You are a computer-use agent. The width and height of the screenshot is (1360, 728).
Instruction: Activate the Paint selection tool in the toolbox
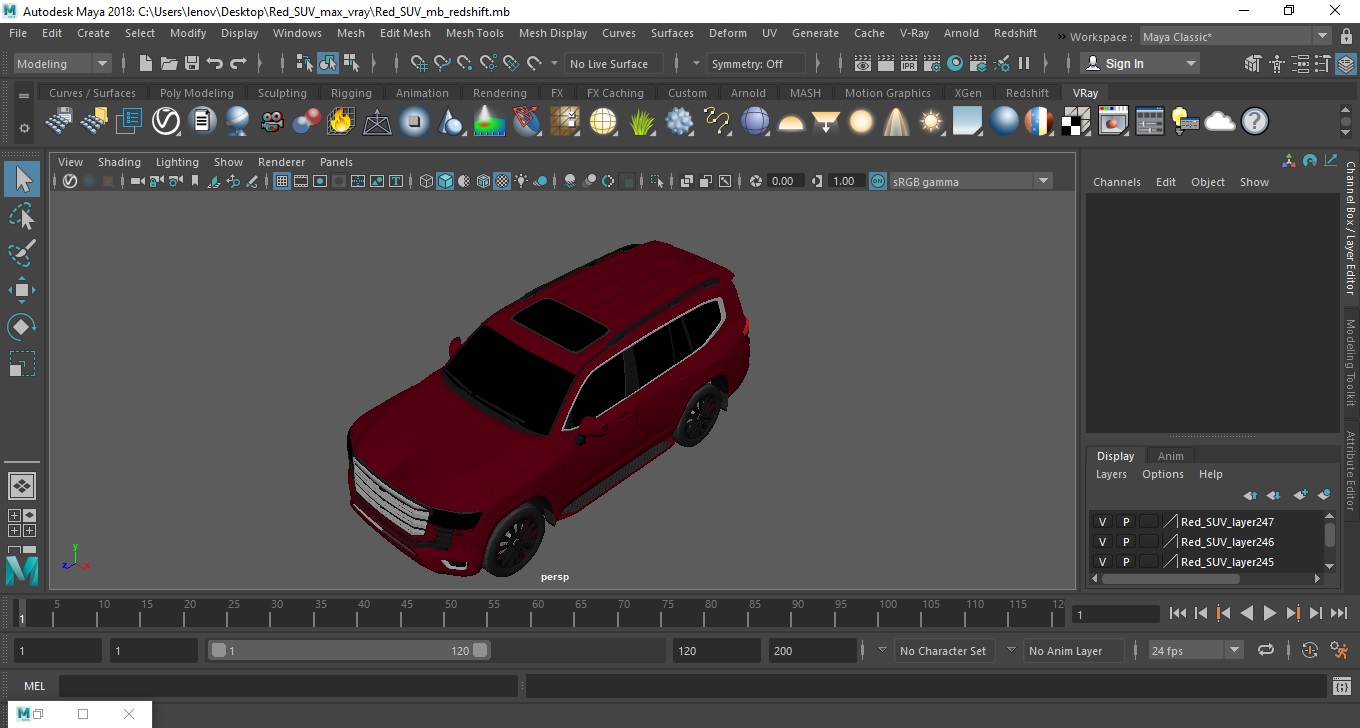click(x=22, y=253)
